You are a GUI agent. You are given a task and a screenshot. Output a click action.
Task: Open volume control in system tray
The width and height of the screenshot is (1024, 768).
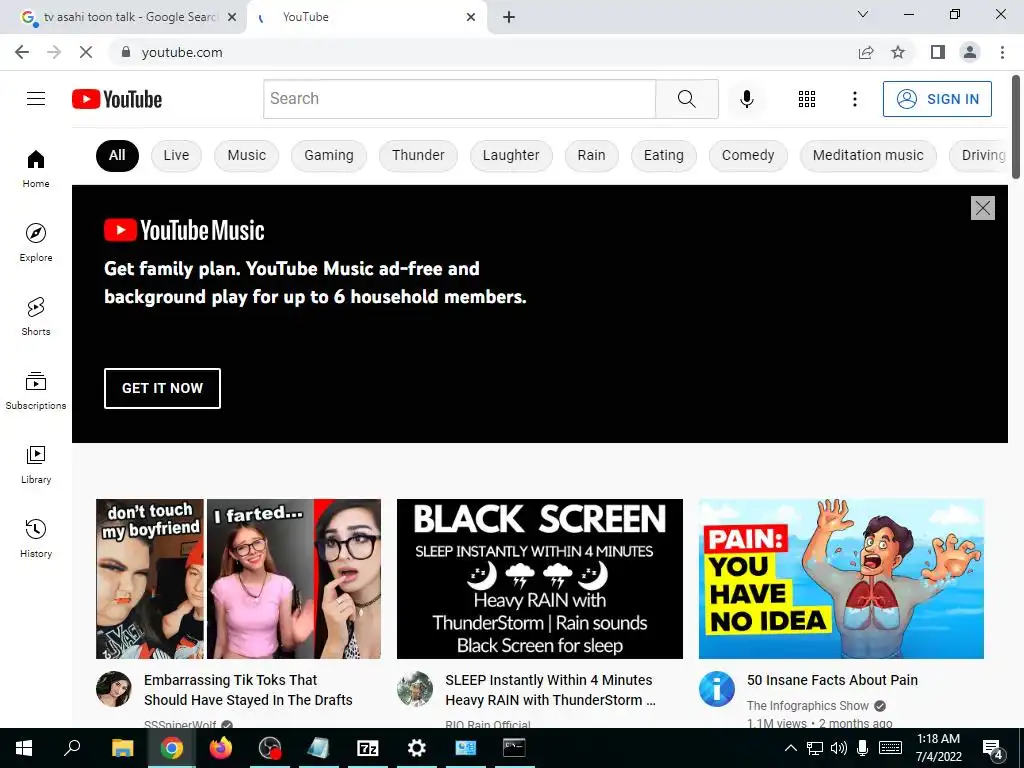839,748
